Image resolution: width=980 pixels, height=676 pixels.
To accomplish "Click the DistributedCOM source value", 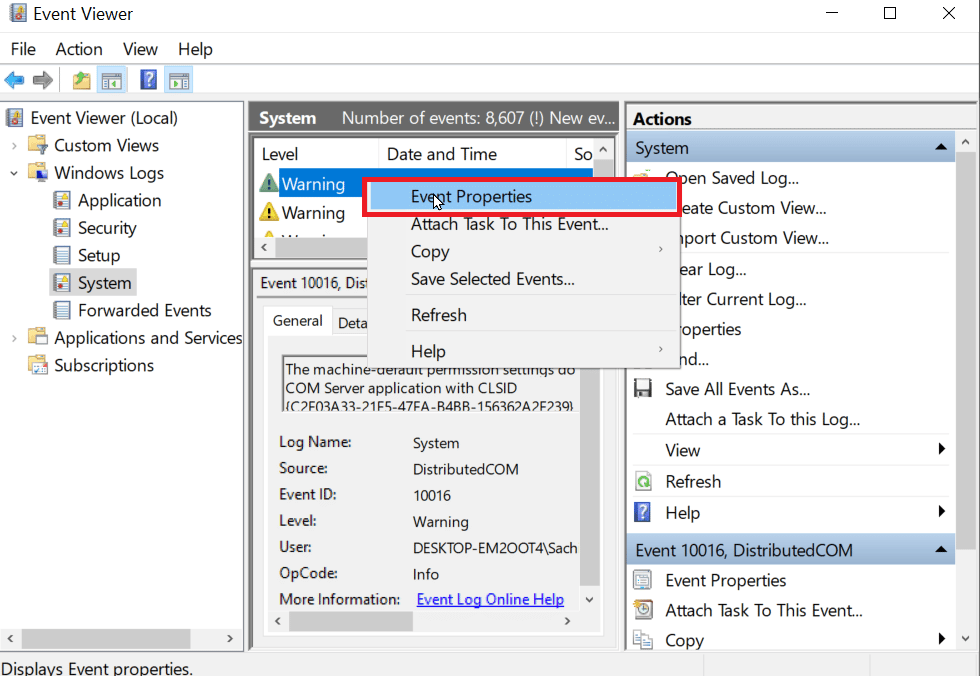I will click(x=465, y=469).
